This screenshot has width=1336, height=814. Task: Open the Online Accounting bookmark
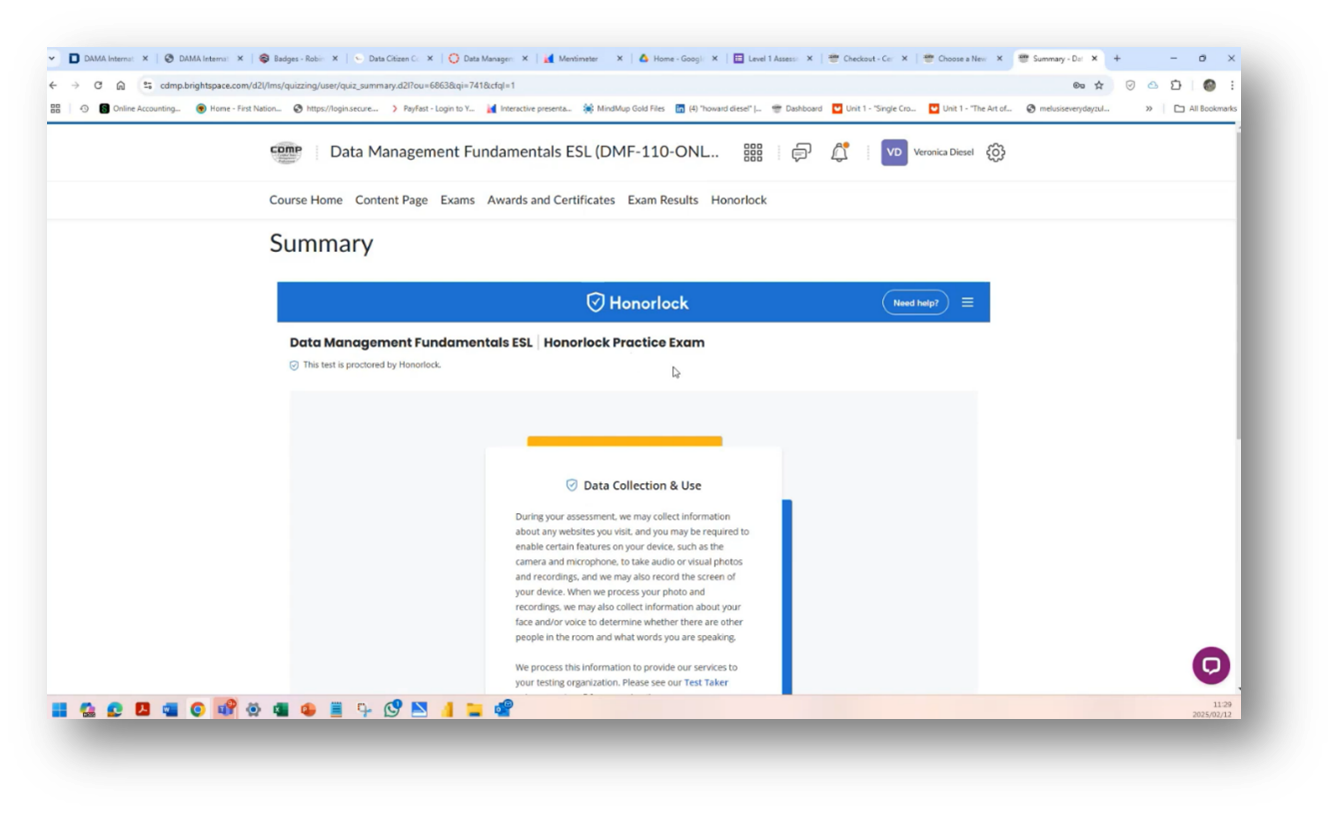(140, 108)
